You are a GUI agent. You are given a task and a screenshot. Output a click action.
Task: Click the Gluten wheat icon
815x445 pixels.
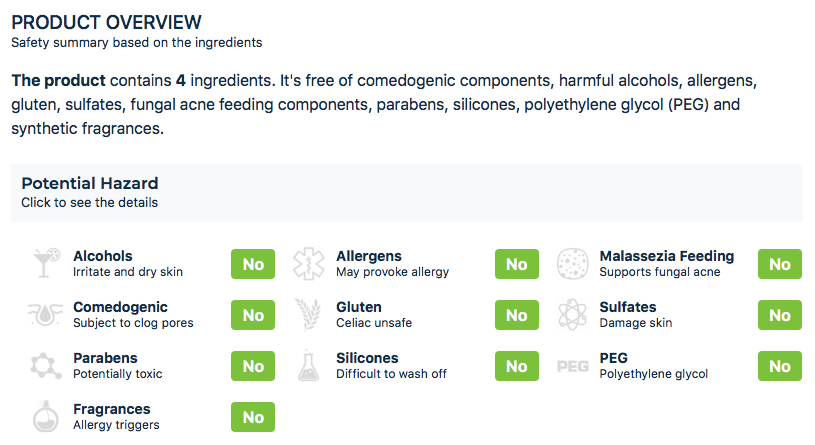point(309,315)
